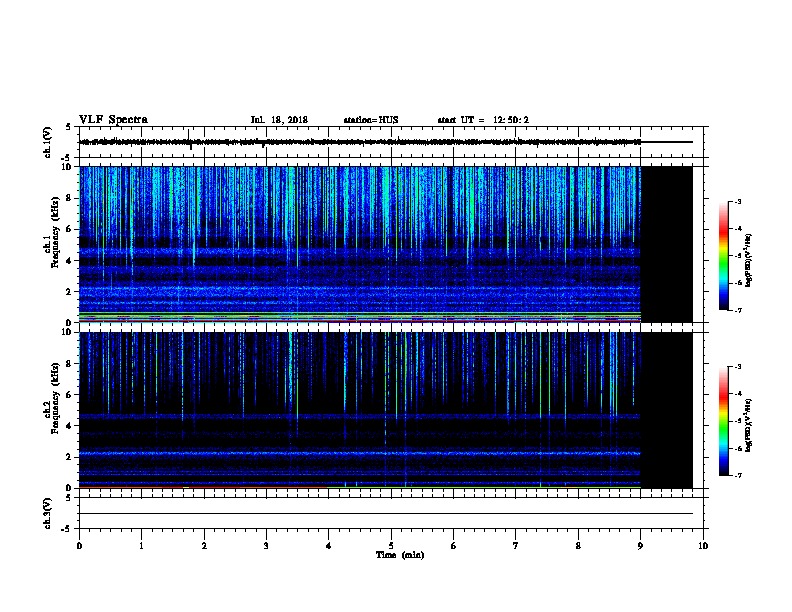Click the "4" kHz tick on ch.2 spectrogram
The image size is (792, 612).
[69, 426]
